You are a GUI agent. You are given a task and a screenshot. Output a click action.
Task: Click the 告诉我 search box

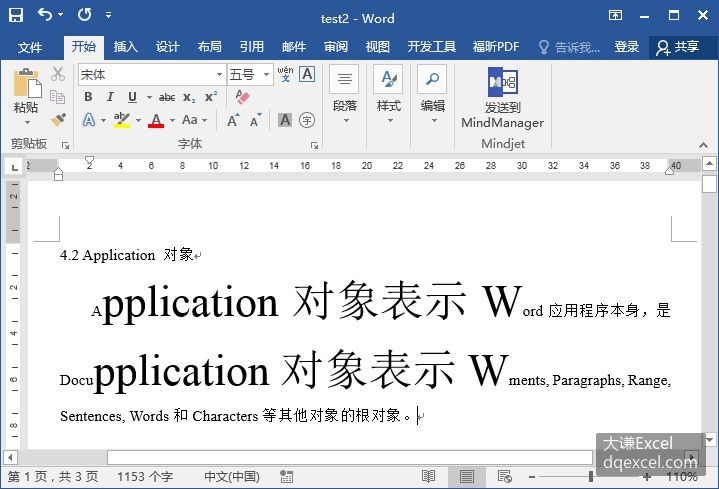(x=570, y=47)
